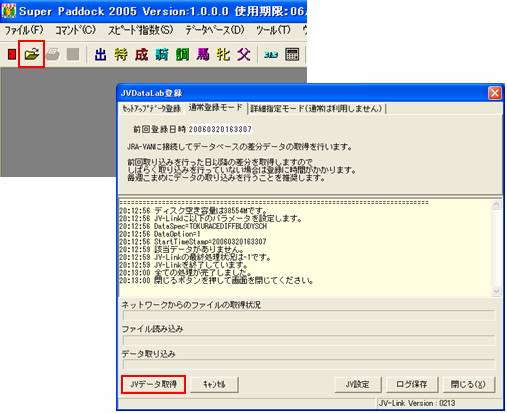
Task: Click the log scrollbar up arrow
Action: 496,205
